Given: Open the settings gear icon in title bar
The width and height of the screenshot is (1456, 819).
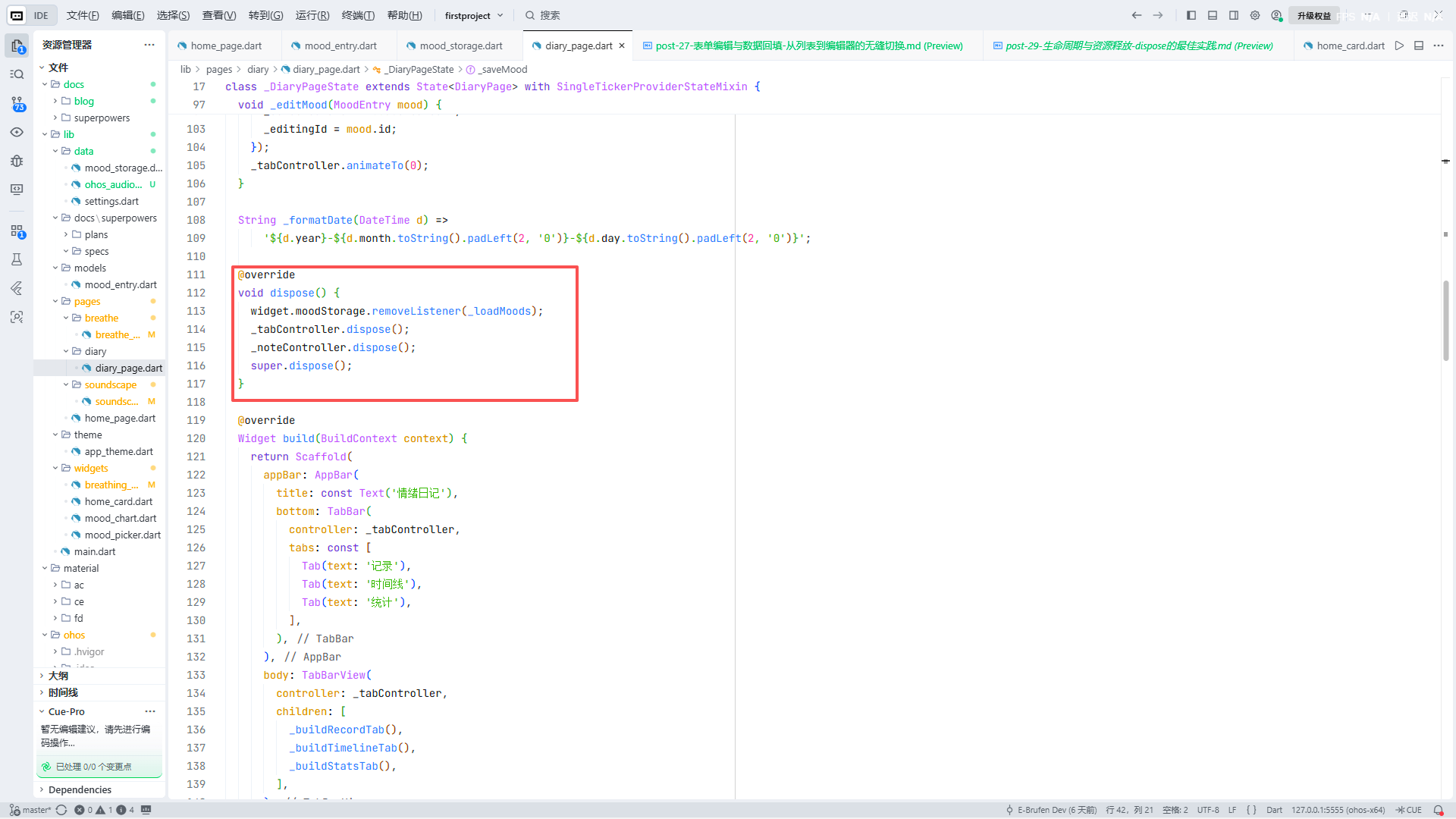Looking at the screenshot, I should click(x=1255, y=15).
